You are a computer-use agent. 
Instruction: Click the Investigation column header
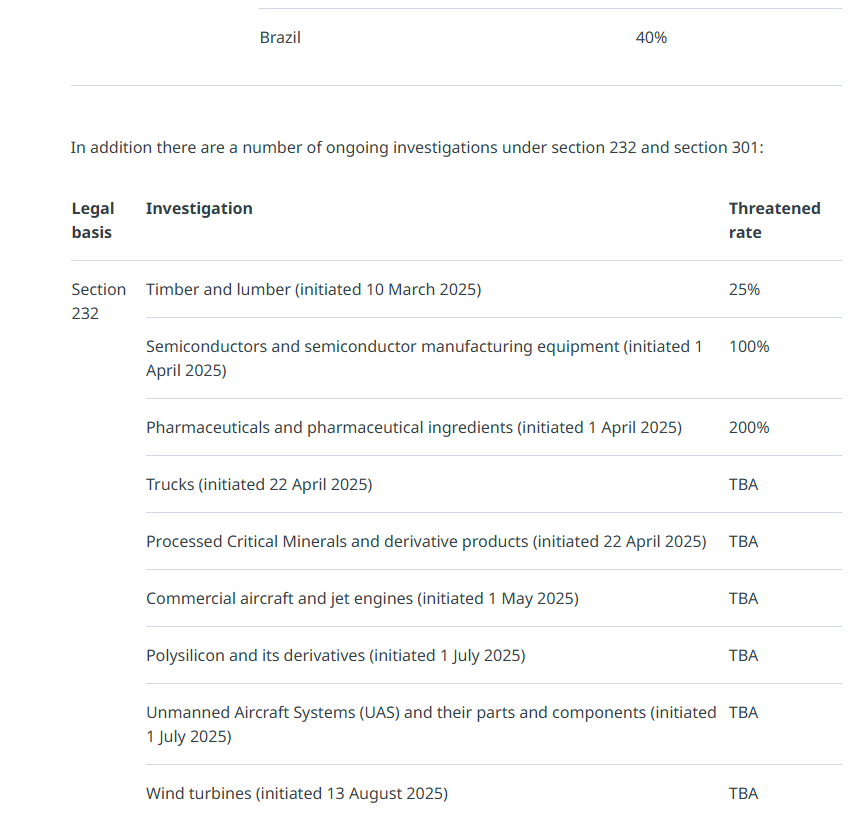click(x=199, y=209)
